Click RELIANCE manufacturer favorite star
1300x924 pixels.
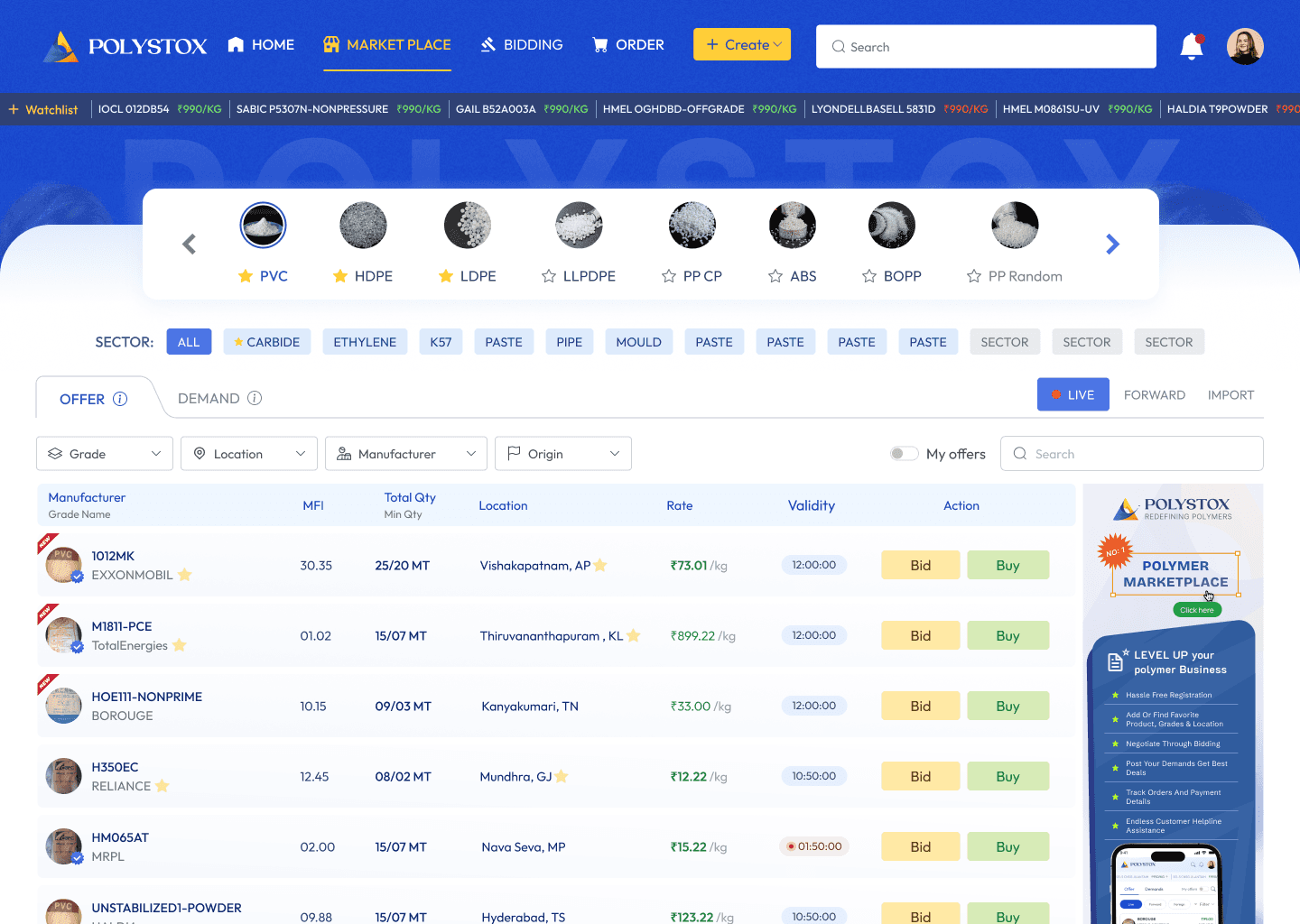point(162,786)
